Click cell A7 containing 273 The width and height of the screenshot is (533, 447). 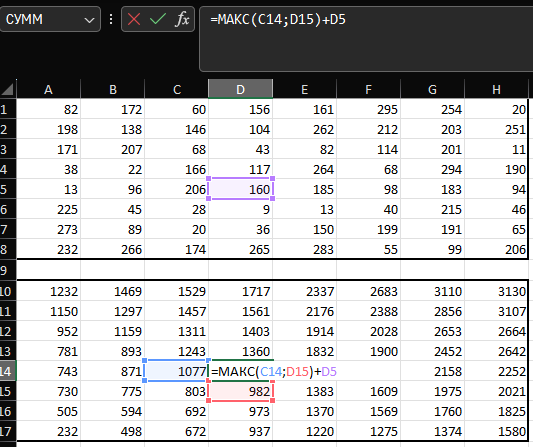click(48, 229)
